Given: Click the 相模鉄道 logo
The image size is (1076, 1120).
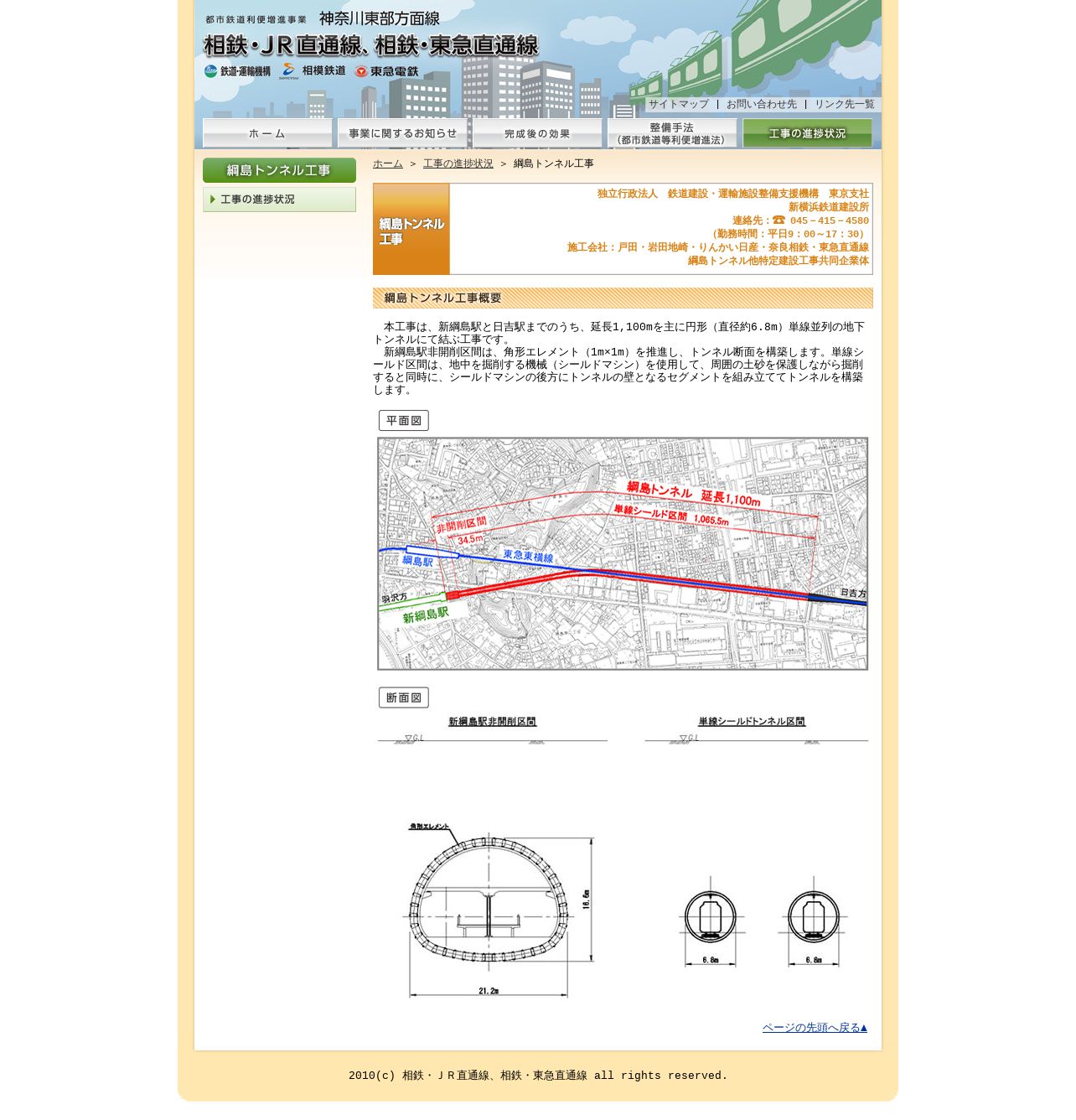Looking at the screenshot, I should (313, 71).
